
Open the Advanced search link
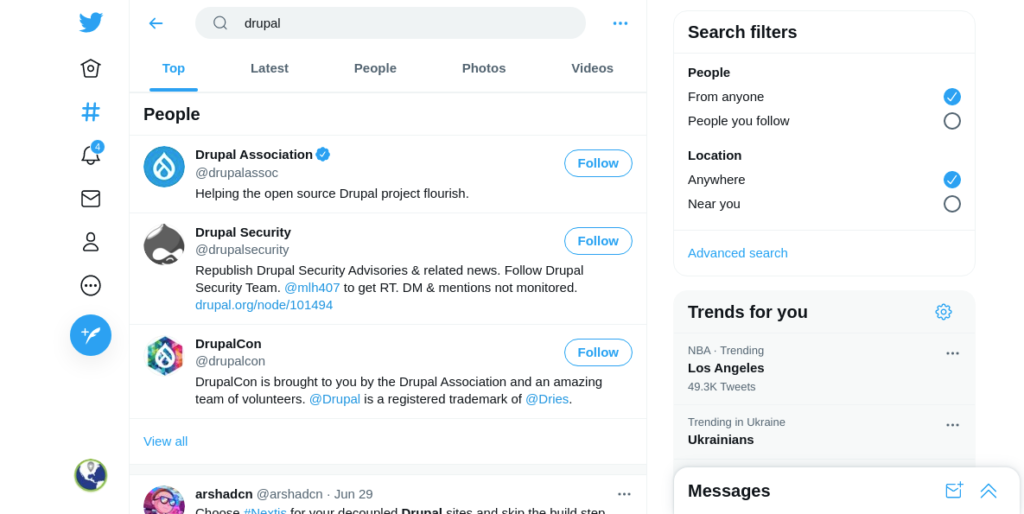(x=737, y=253)
